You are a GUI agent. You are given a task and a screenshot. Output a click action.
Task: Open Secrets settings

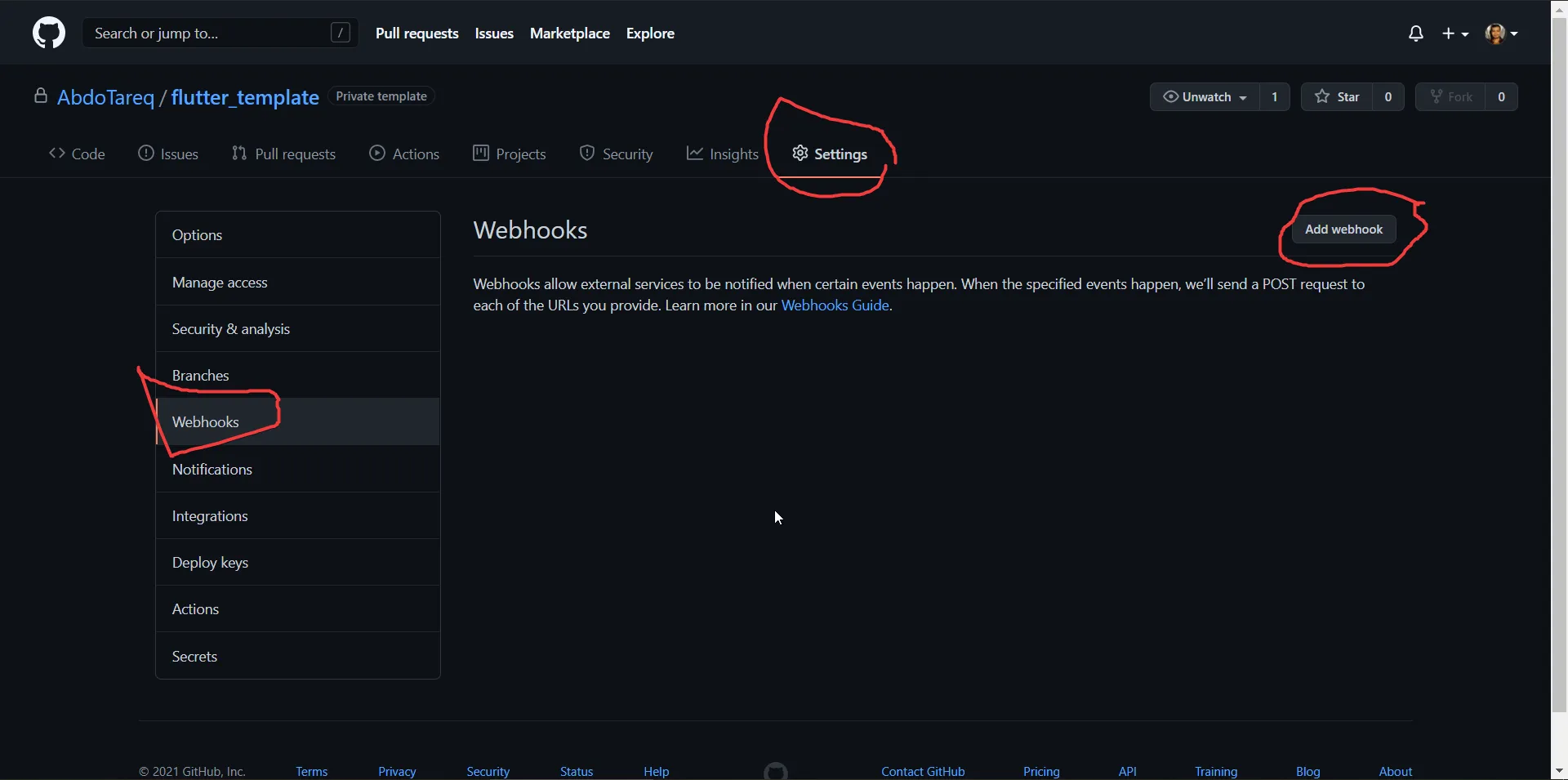click(298, 656)
